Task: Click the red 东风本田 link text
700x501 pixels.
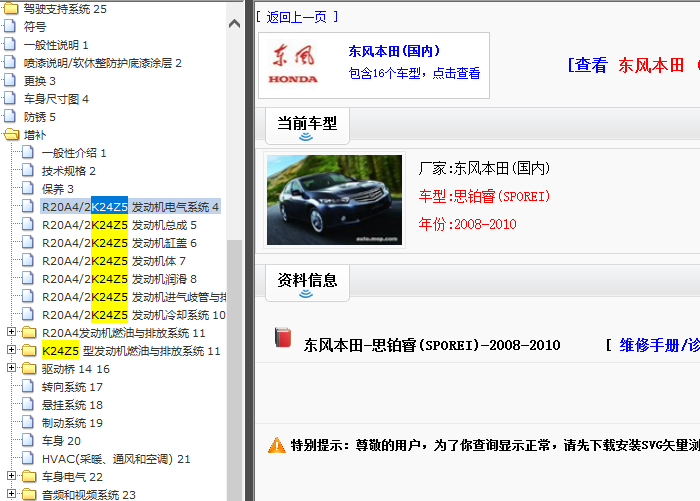Action: click(x=651, y=65)
